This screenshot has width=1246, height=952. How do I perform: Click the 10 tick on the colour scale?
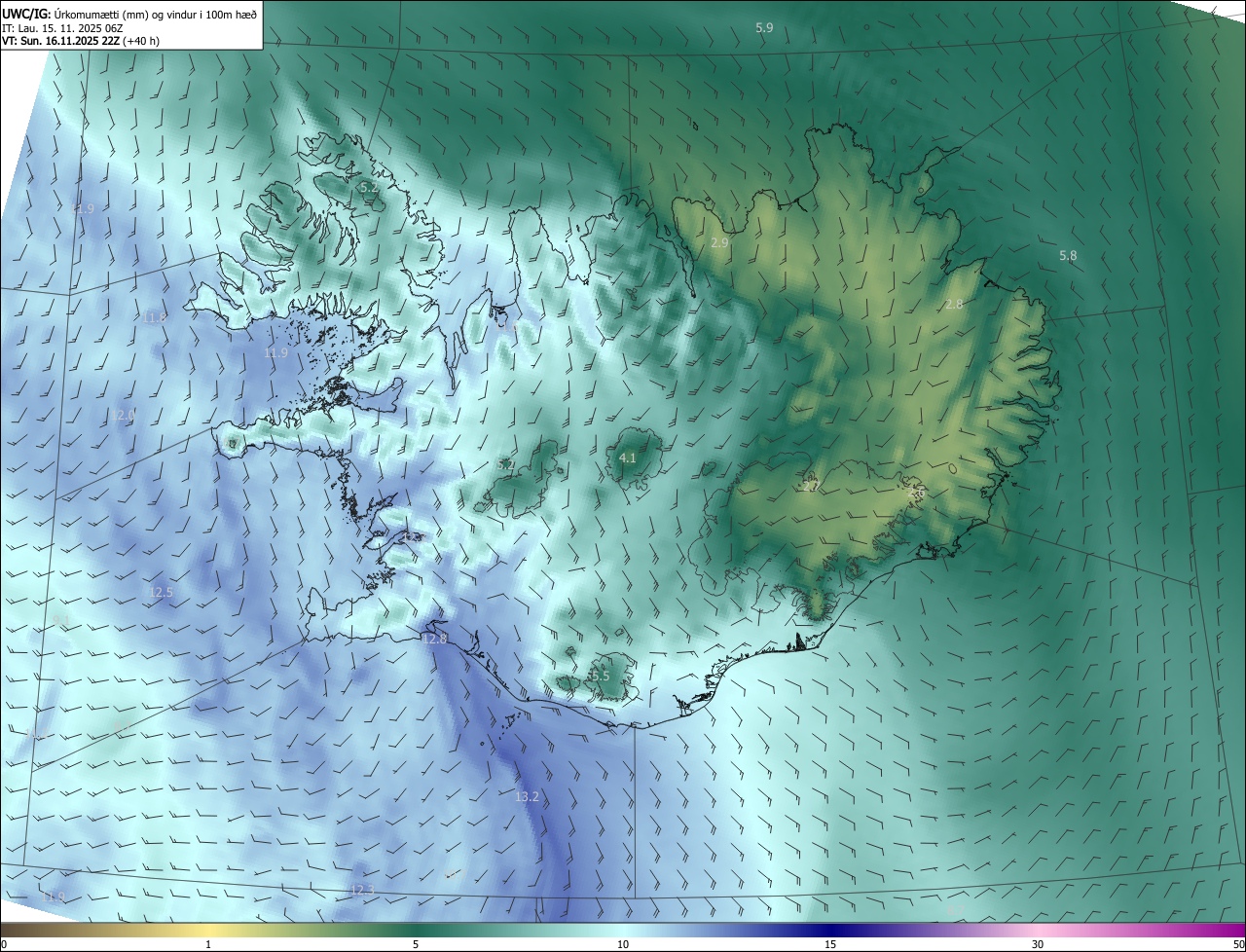[623, 945]
